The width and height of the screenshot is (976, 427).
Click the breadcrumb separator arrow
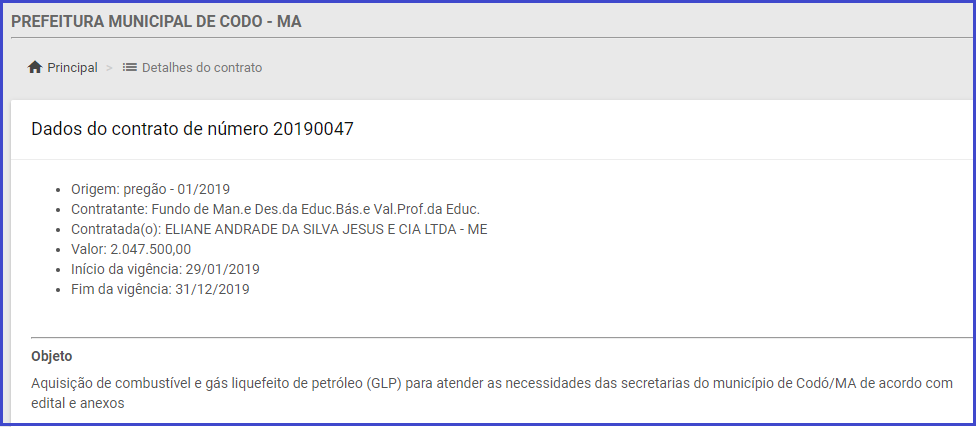point(109,68)
